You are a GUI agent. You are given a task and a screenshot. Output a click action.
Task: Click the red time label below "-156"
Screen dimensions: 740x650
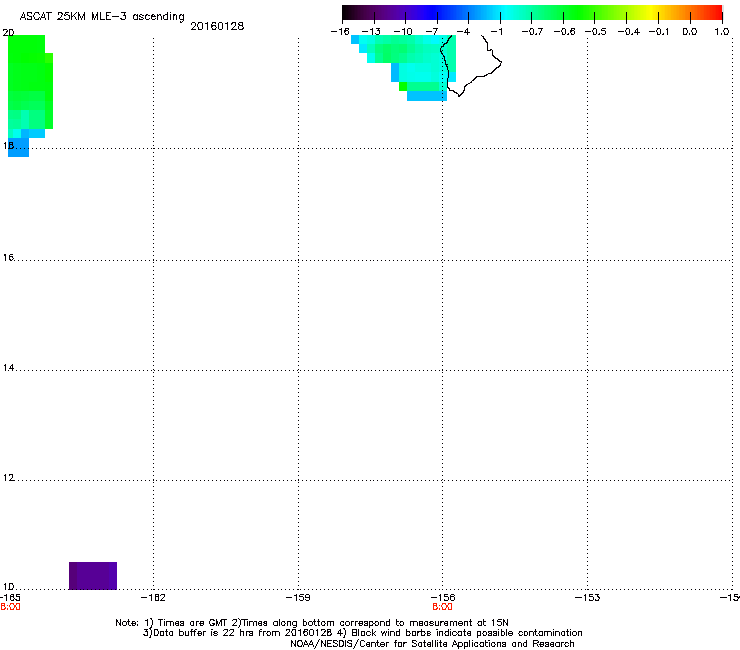click(x=442, y=607)
